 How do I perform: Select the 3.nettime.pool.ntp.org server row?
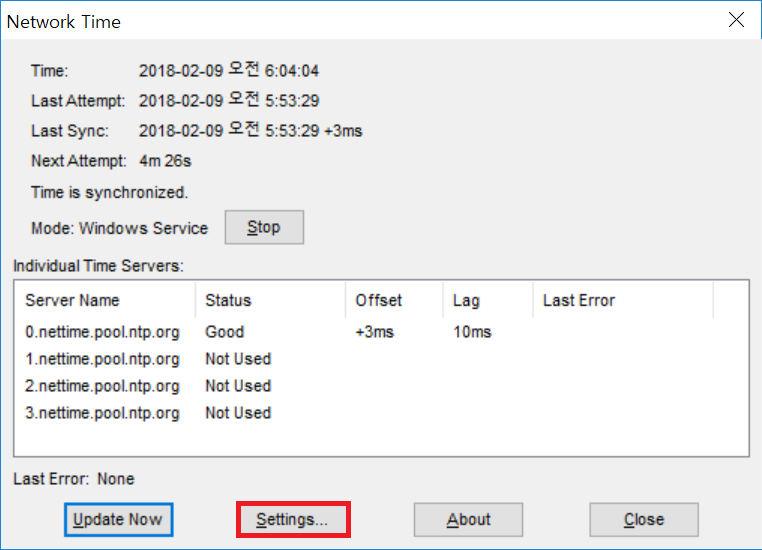(x=381, y=413)
